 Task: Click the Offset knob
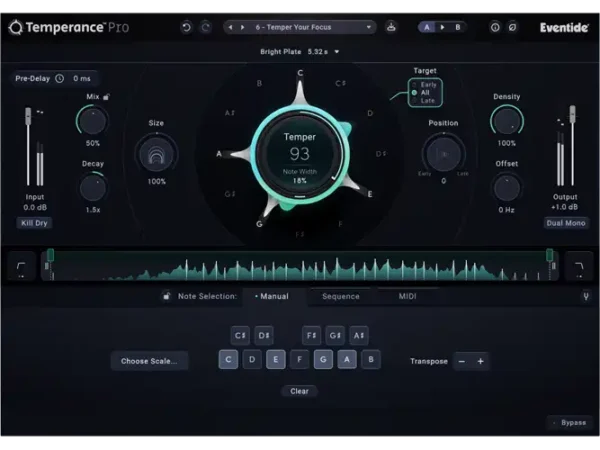(507, 188)
